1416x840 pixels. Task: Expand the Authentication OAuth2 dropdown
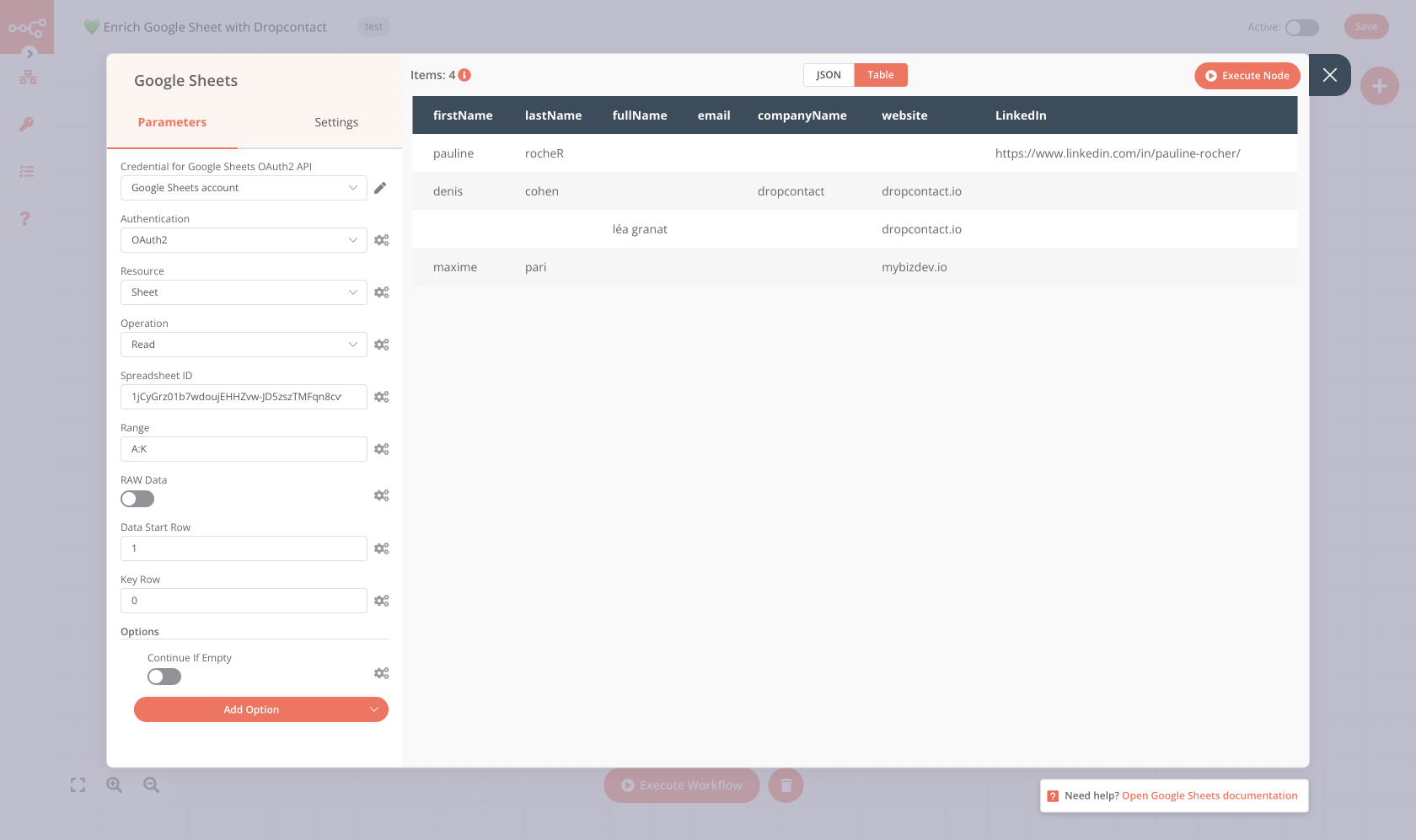(244, 240)
